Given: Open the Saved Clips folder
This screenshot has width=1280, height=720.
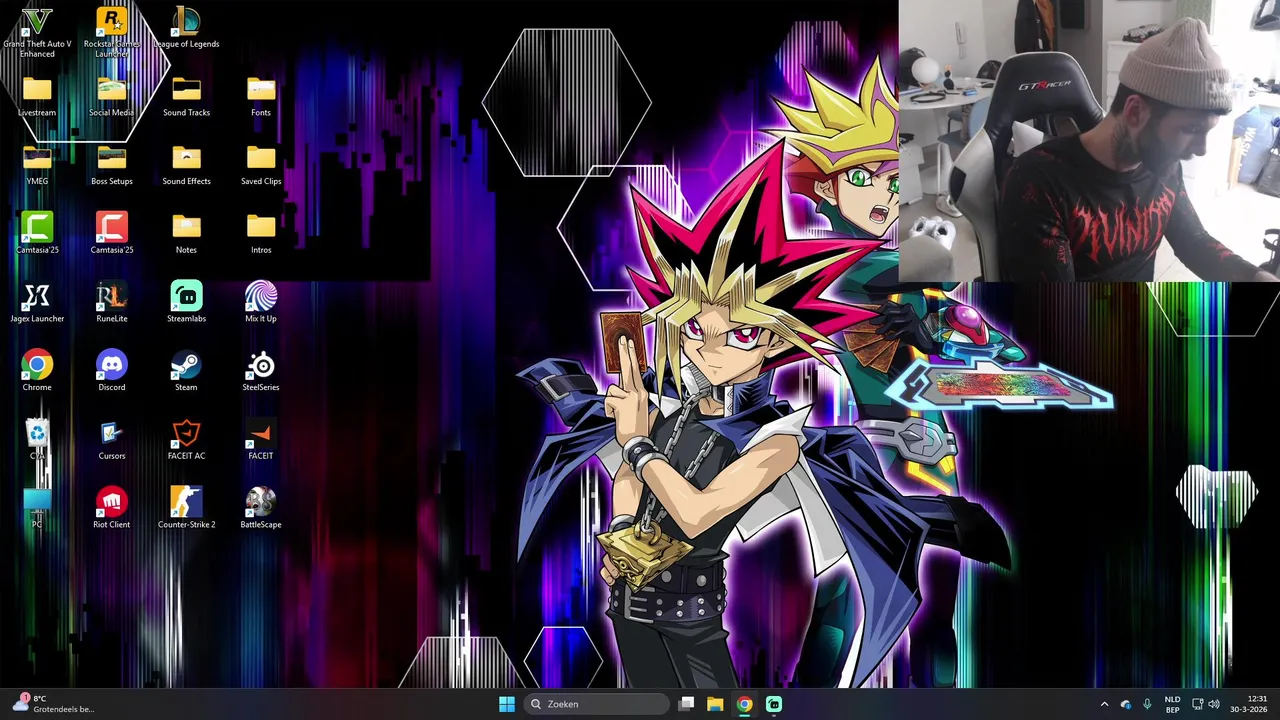Looking at the screenshot, I should pos(261,165).
